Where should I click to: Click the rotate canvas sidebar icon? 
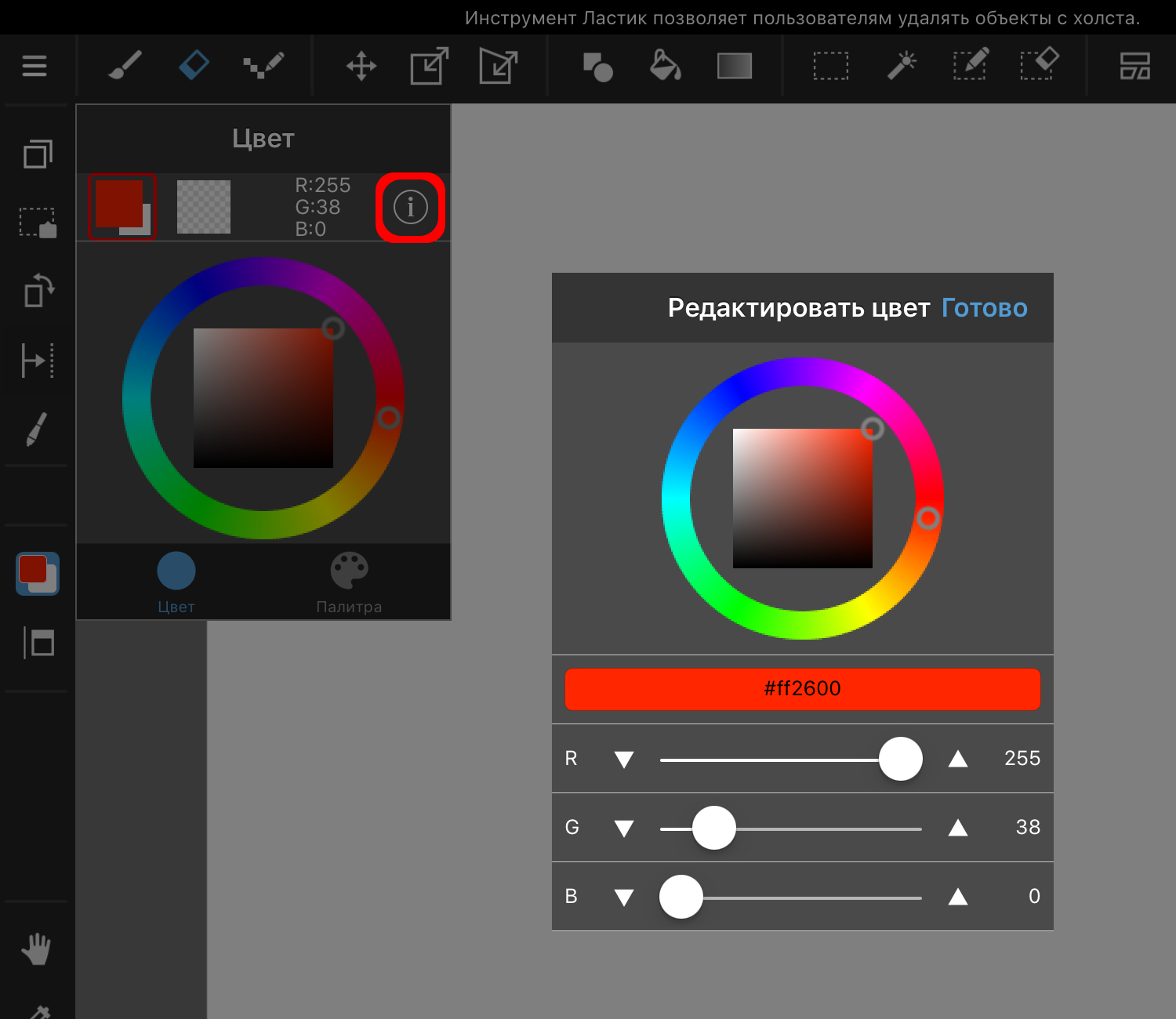pos(38,291)
